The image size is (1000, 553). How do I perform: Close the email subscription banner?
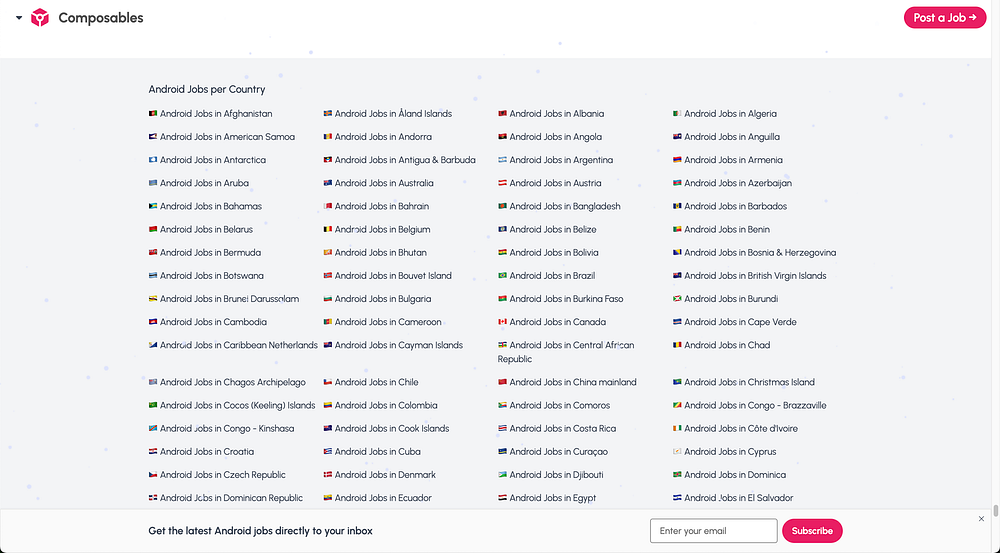click(x=981, y=519)
